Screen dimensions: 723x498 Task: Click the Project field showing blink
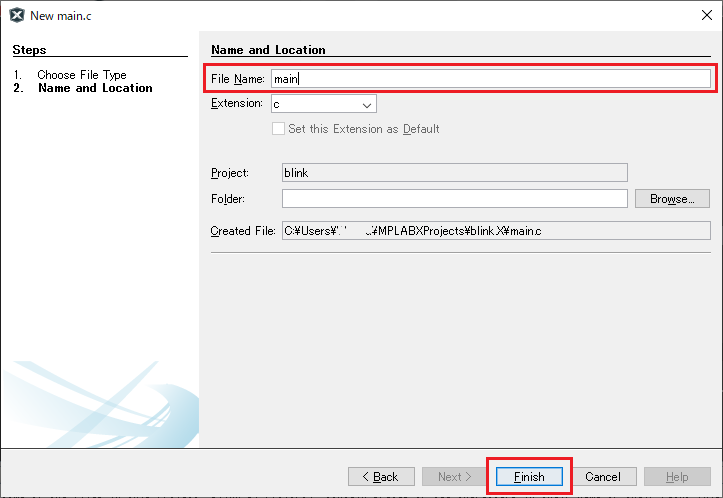[455, 172]
